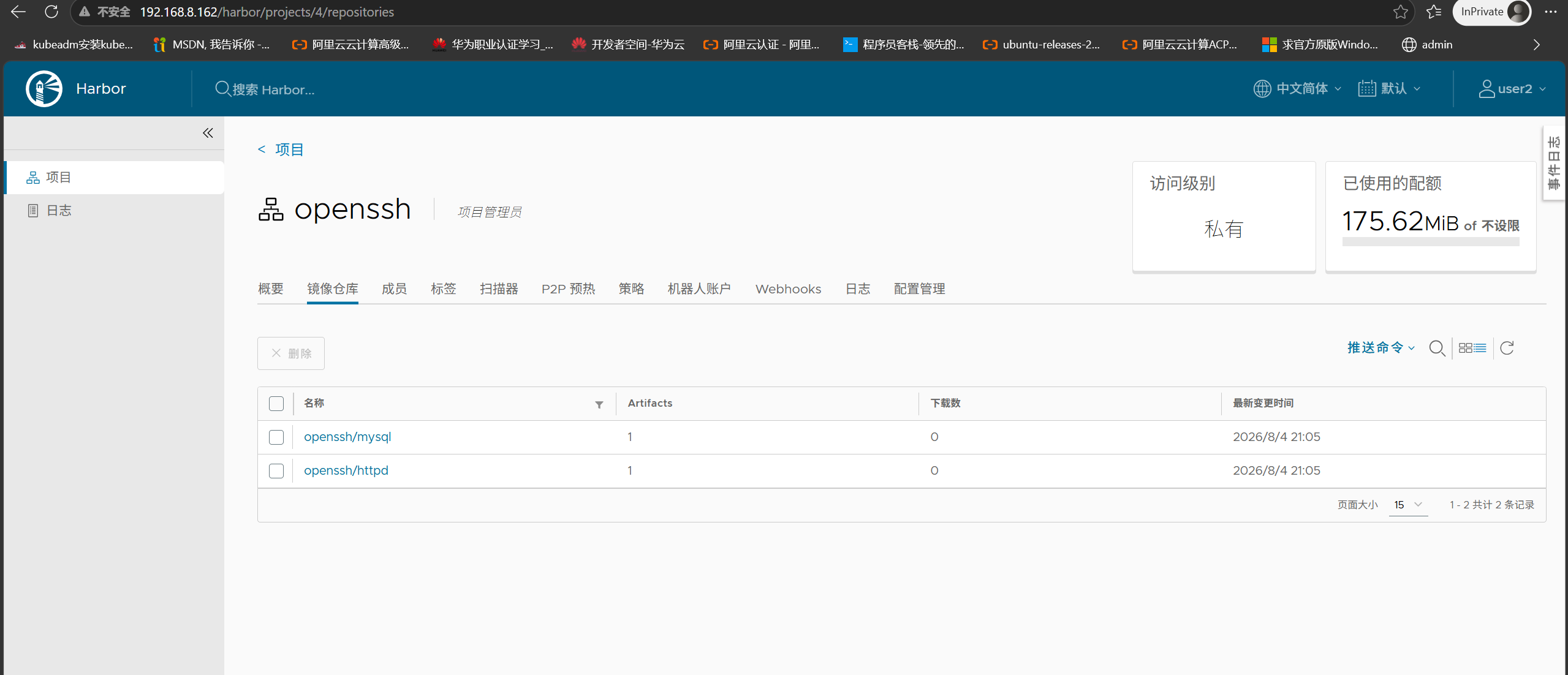Switch to the 概要 tab
1568x675 pixels.
tap(270, 289)
